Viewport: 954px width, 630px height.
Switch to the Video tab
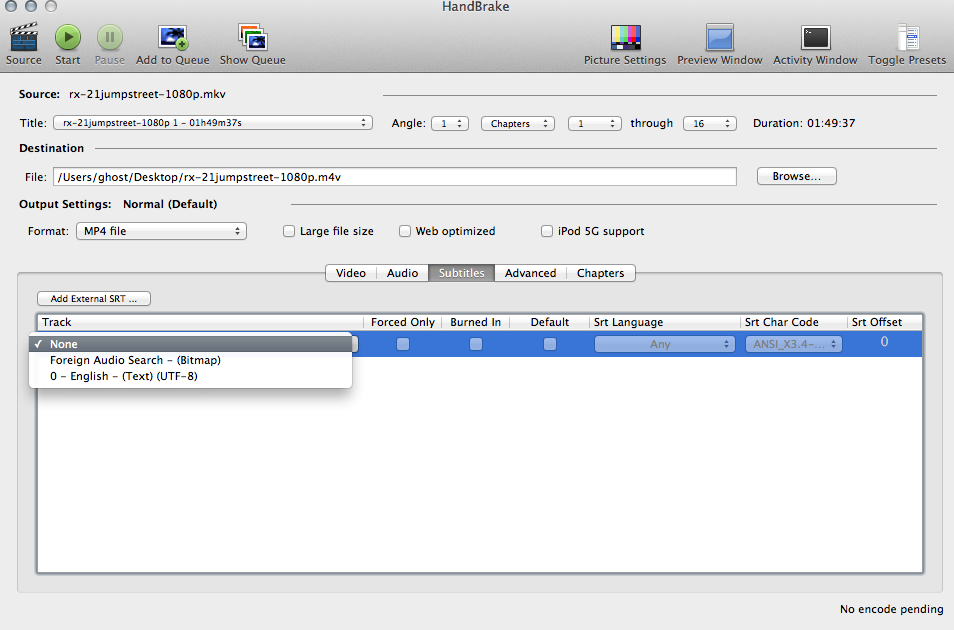pyautogui.click(x=351, y=273)
